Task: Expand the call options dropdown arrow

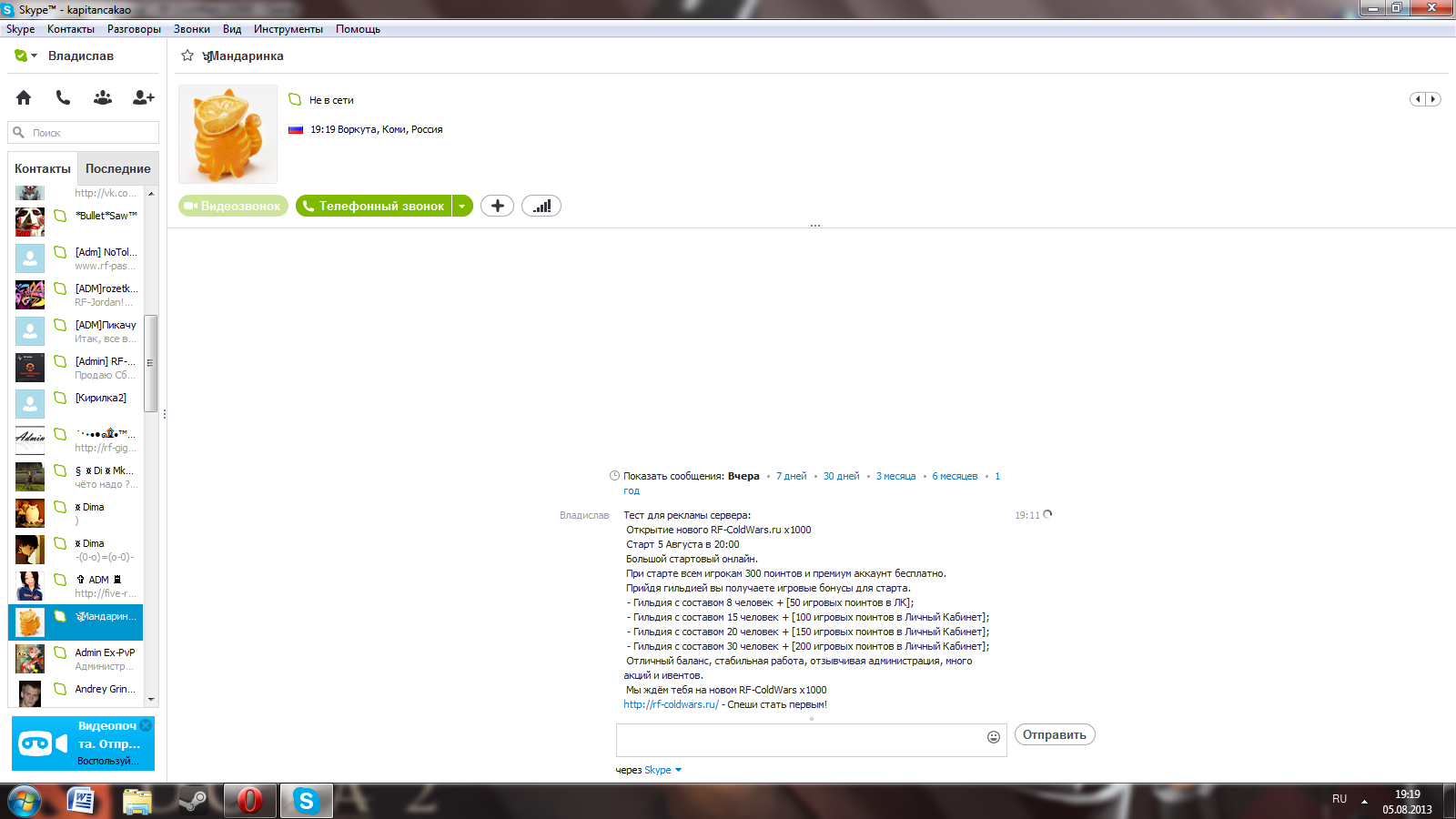Action: (x=462, y=206)
